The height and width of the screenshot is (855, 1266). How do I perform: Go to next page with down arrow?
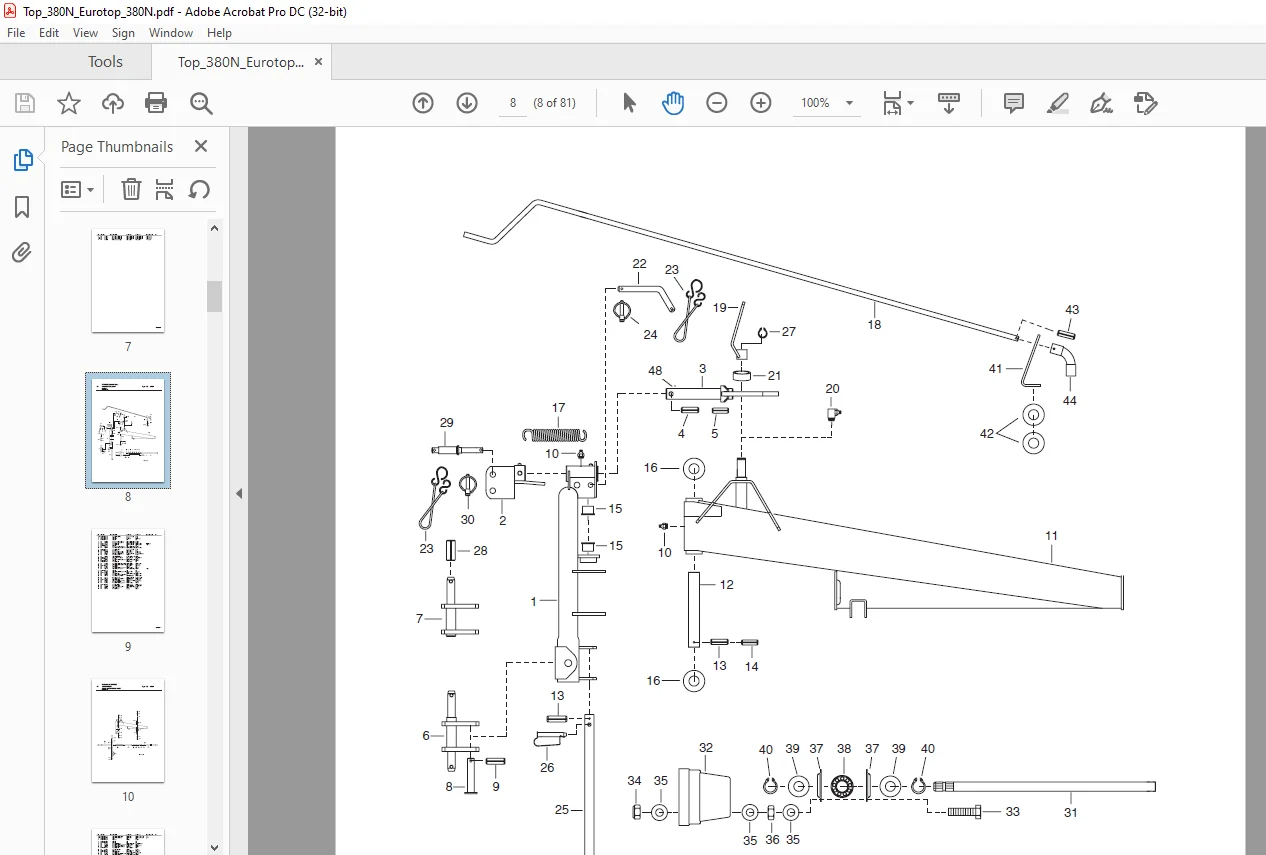467,103
